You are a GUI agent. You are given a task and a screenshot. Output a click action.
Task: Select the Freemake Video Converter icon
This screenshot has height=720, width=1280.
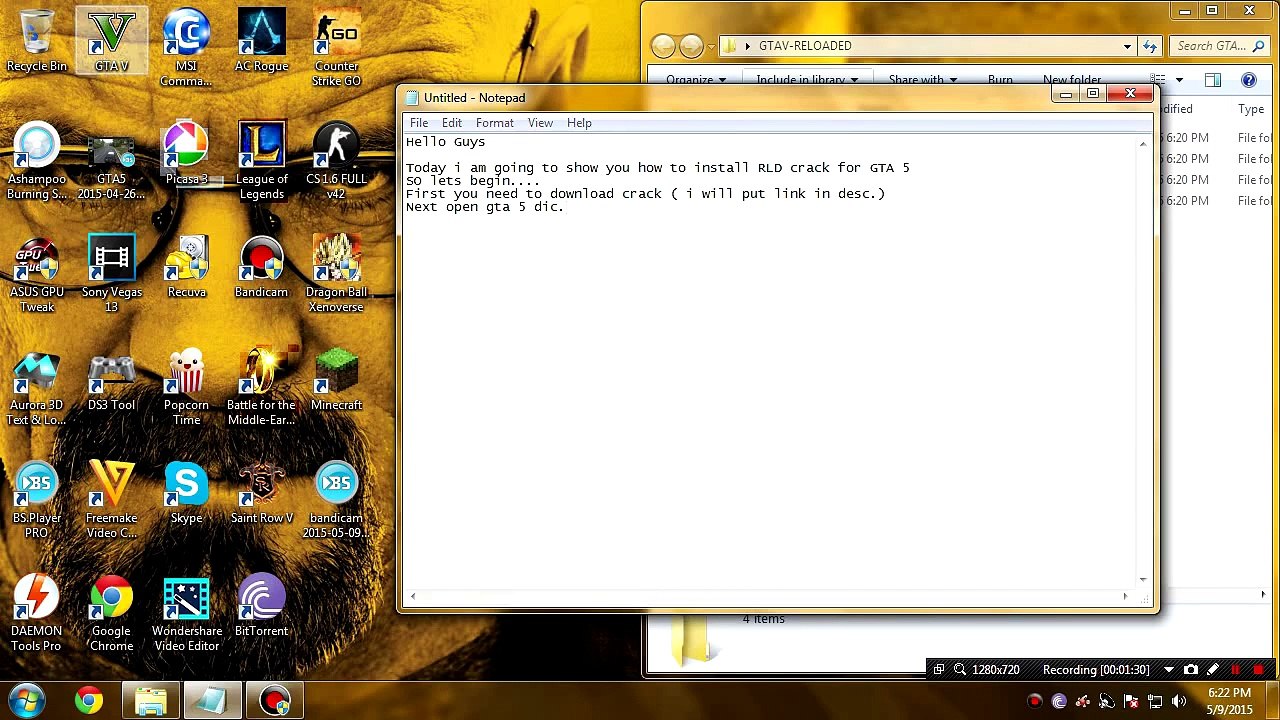pos(111,500)
